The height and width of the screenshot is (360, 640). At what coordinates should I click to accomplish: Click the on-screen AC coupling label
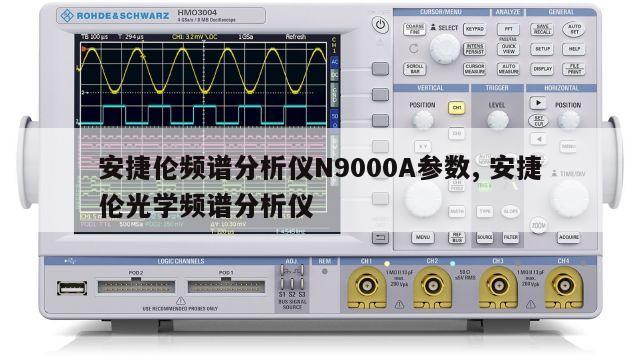pyautogui.click(x=335, y=62)
